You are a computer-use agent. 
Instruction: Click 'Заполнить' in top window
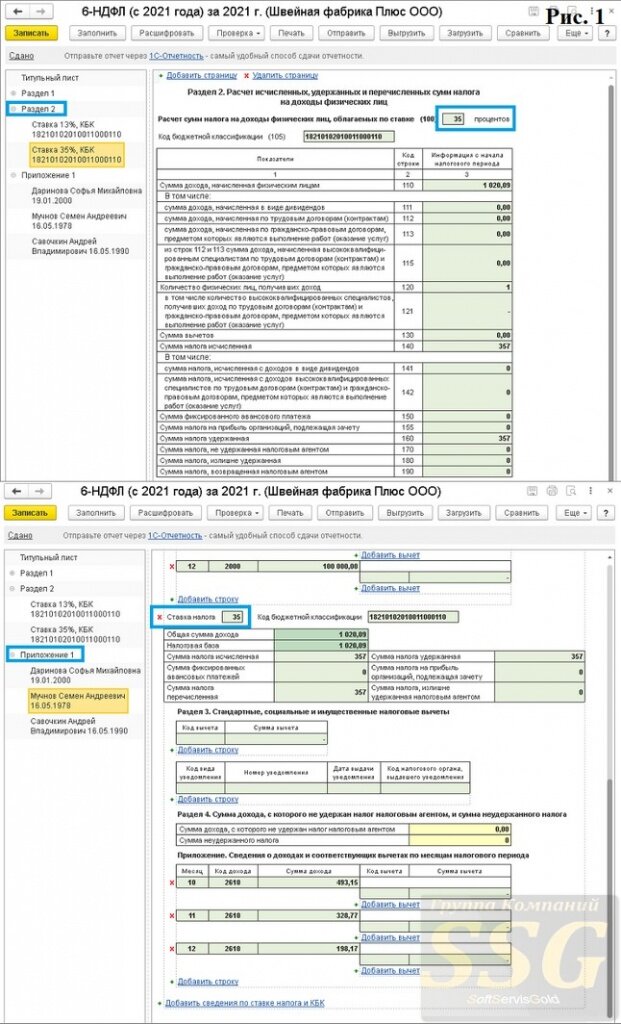pos(97,33)
